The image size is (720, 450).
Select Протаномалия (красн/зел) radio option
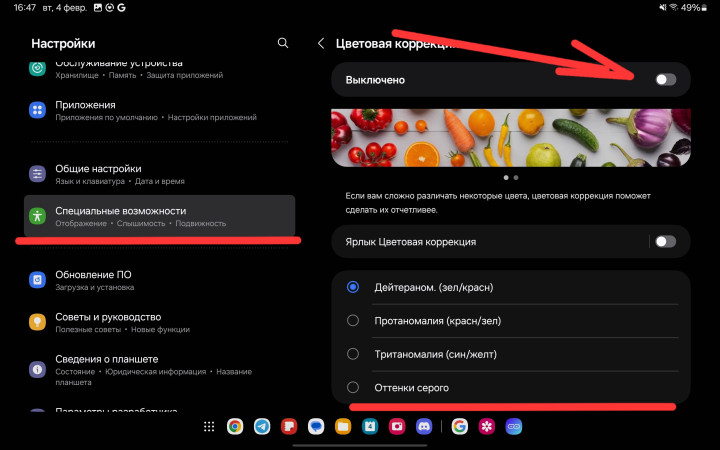tap(353, 320)
